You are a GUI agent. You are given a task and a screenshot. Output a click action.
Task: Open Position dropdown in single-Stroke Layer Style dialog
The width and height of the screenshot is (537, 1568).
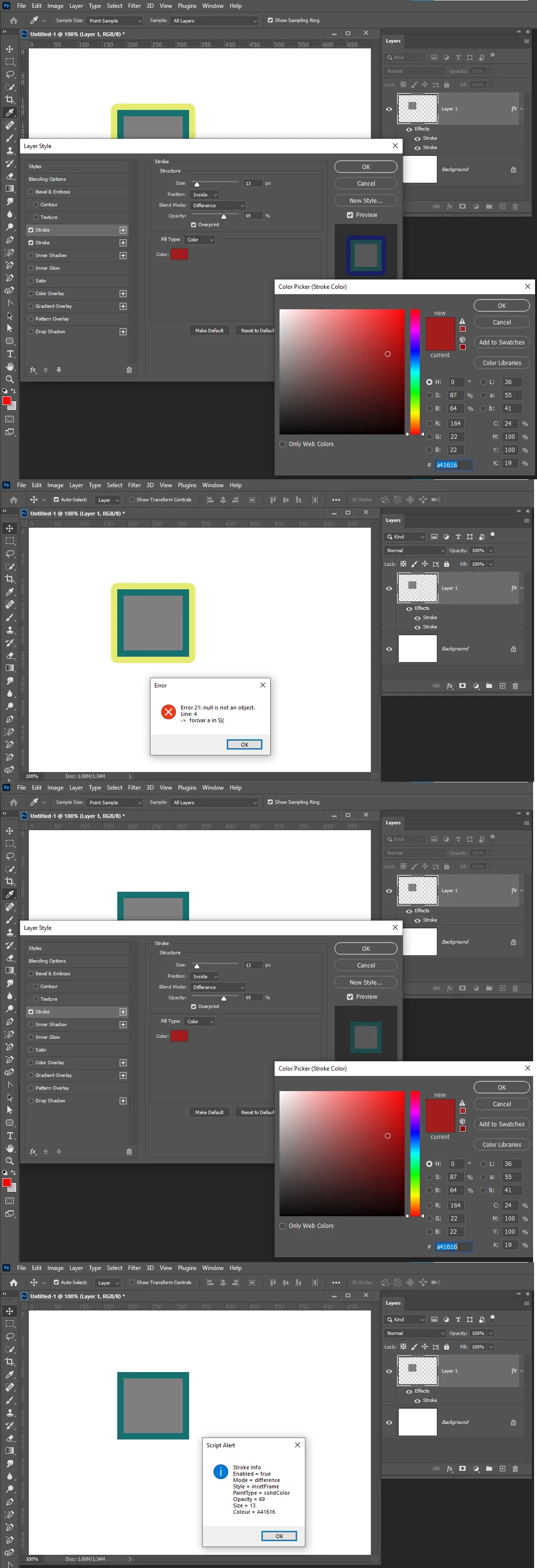point(205,976)
